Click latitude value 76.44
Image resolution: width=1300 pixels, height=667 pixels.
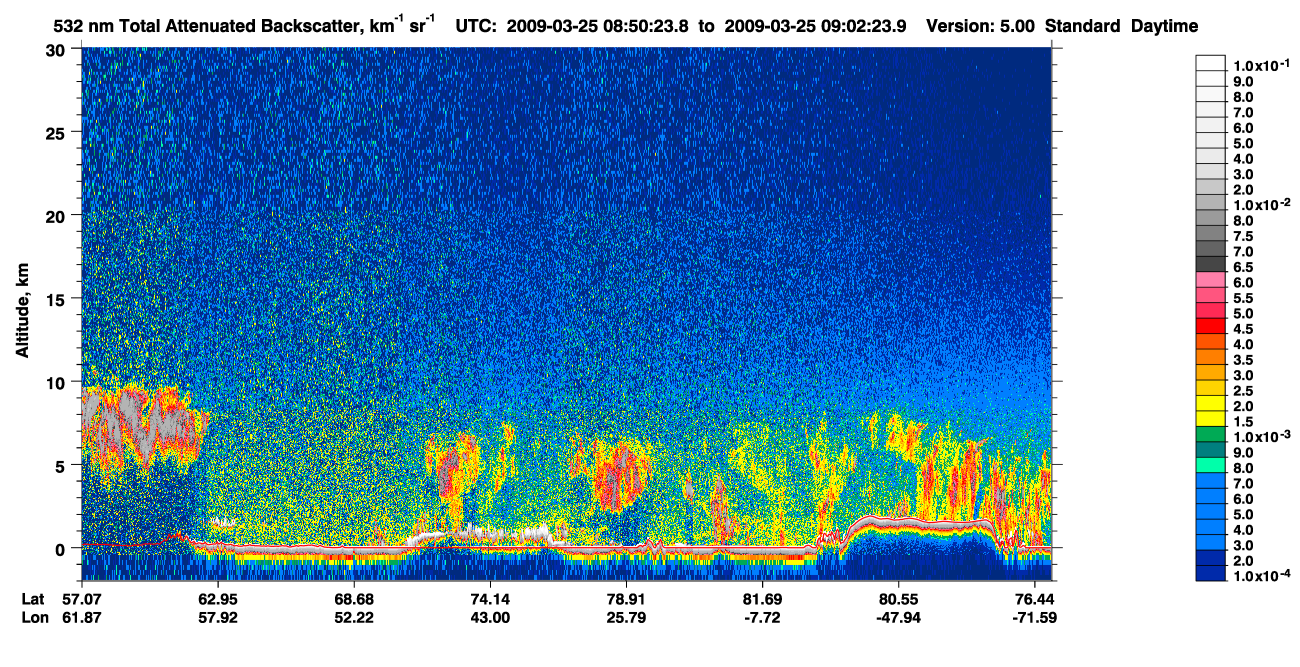point(1035,599)
